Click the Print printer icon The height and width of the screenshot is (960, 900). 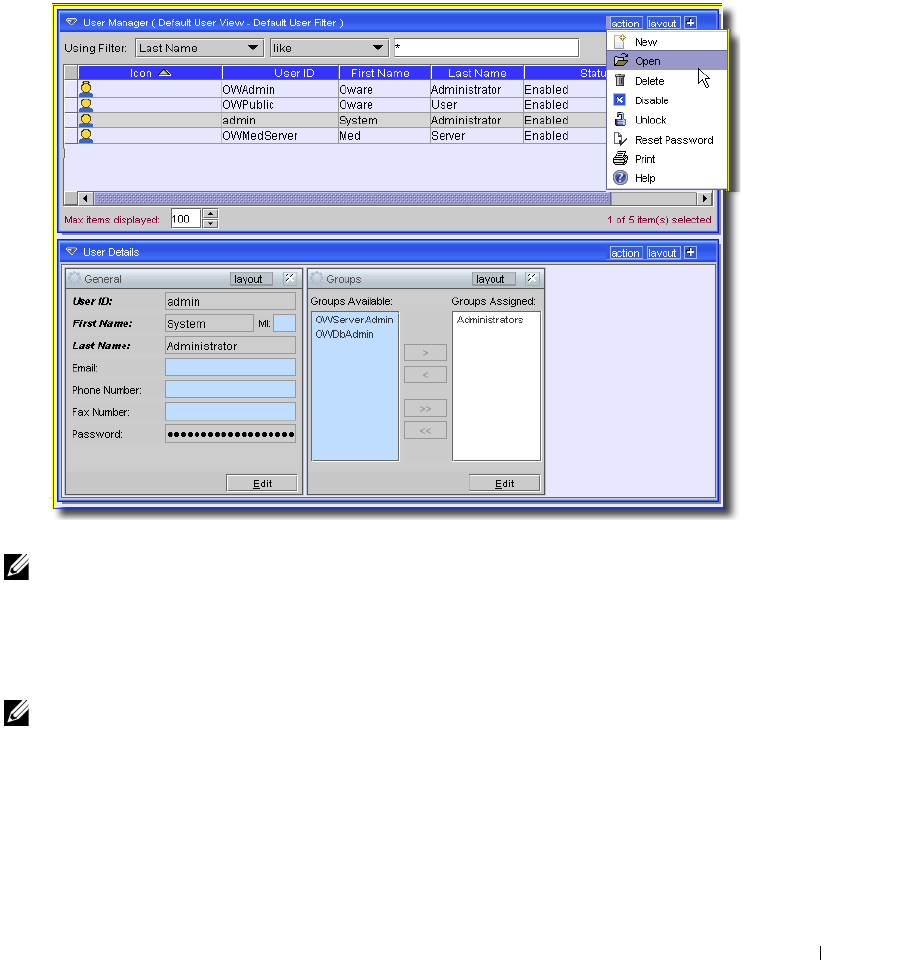pos(620,159)
